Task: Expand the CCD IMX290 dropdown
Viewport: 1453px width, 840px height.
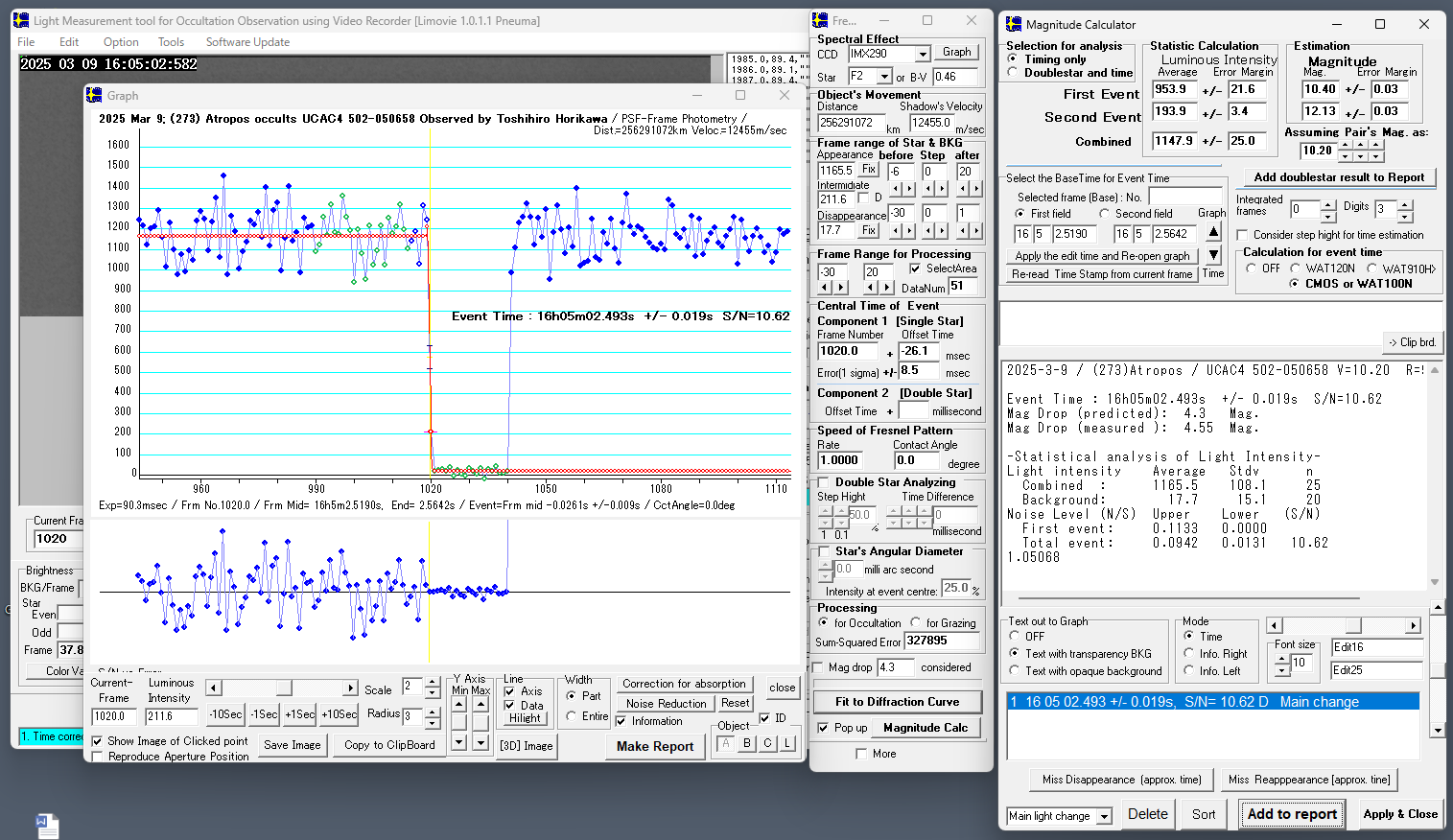Action: 923,55
